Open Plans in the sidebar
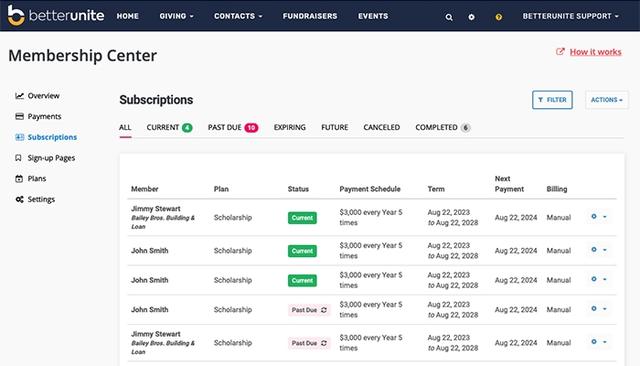Image resolution: width=640 pixels, height=366 pixels. tap(37, 179)
